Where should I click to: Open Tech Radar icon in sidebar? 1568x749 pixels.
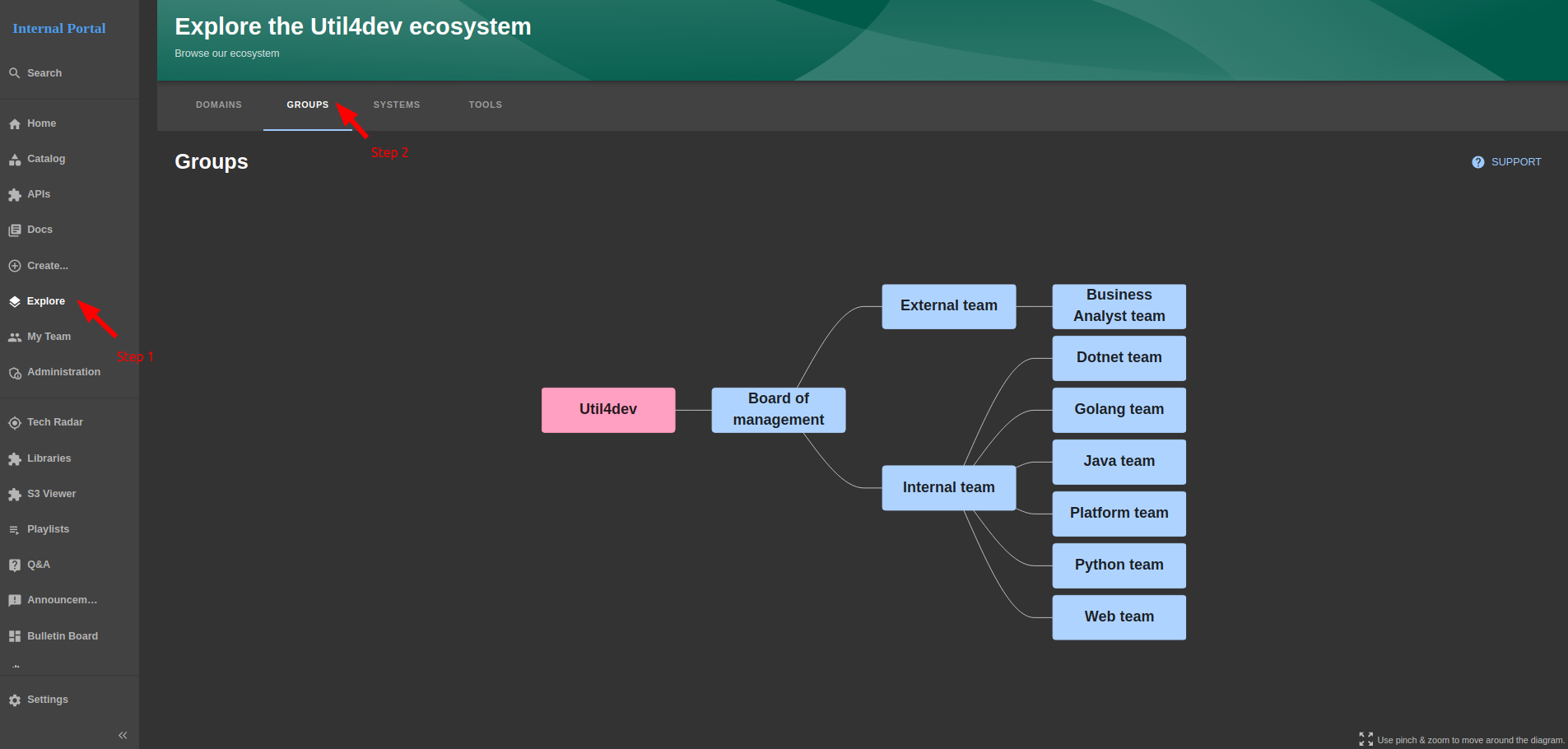pyautogui.click(x=15, y=423)
